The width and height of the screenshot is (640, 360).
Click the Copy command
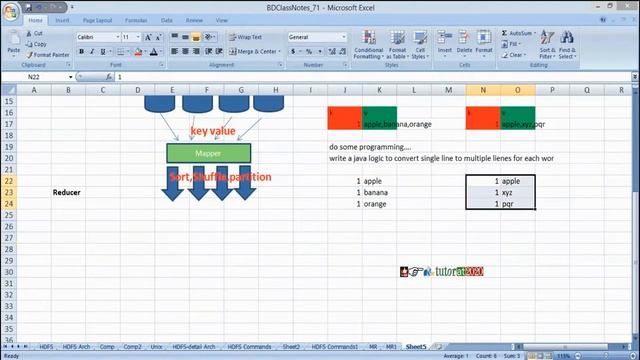36,44
